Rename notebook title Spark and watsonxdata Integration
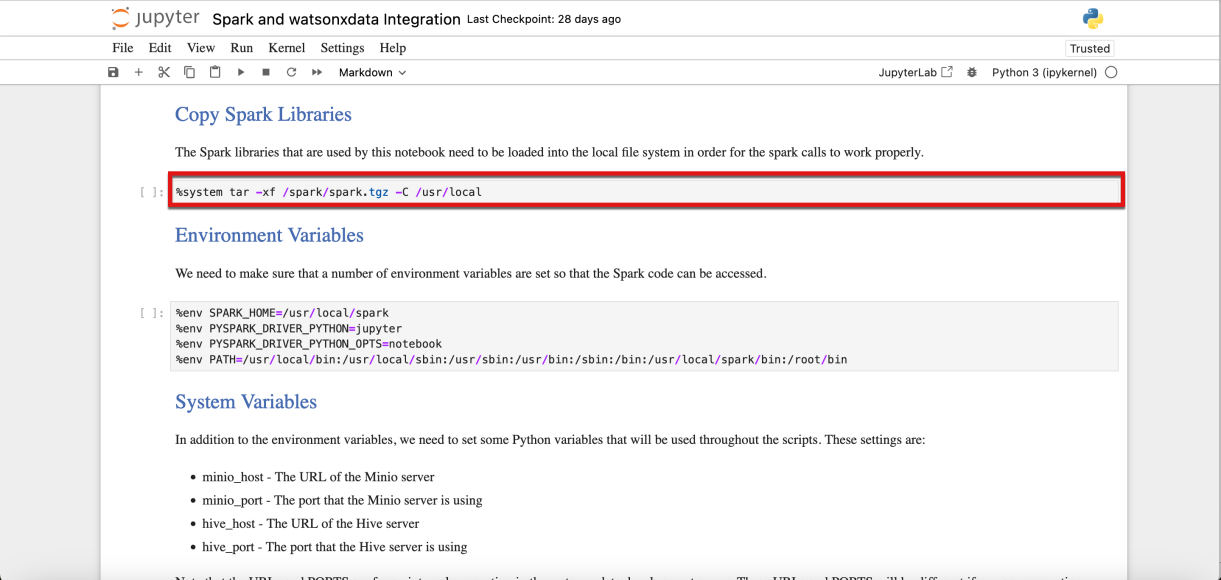 [x=337, y=19]
